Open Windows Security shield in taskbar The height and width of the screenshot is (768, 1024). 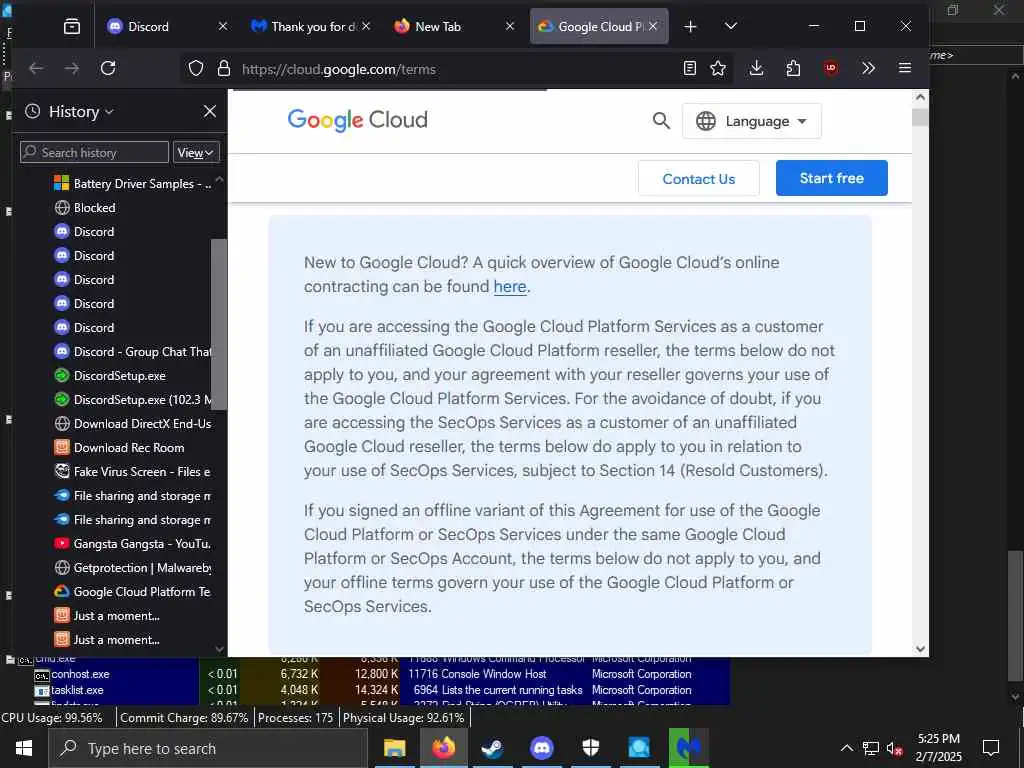tap(590, 748)
